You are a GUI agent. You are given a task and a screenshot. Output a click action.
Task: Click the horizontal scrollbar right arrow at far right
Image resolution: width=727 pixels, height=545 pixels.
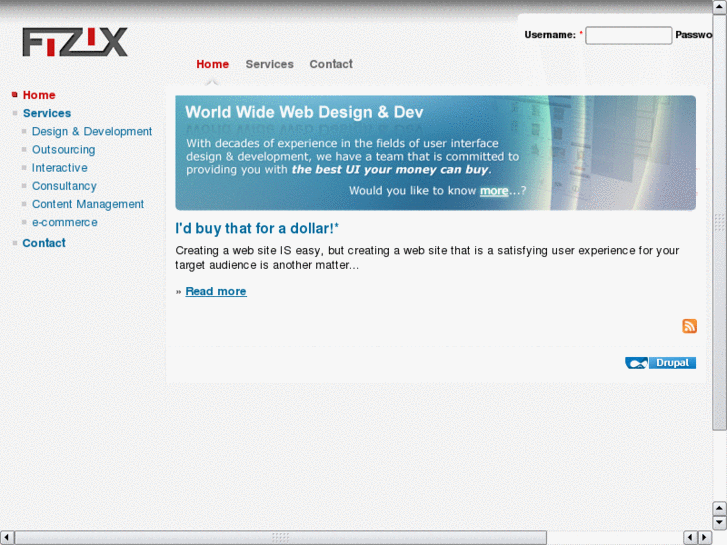tap(705, 538)
